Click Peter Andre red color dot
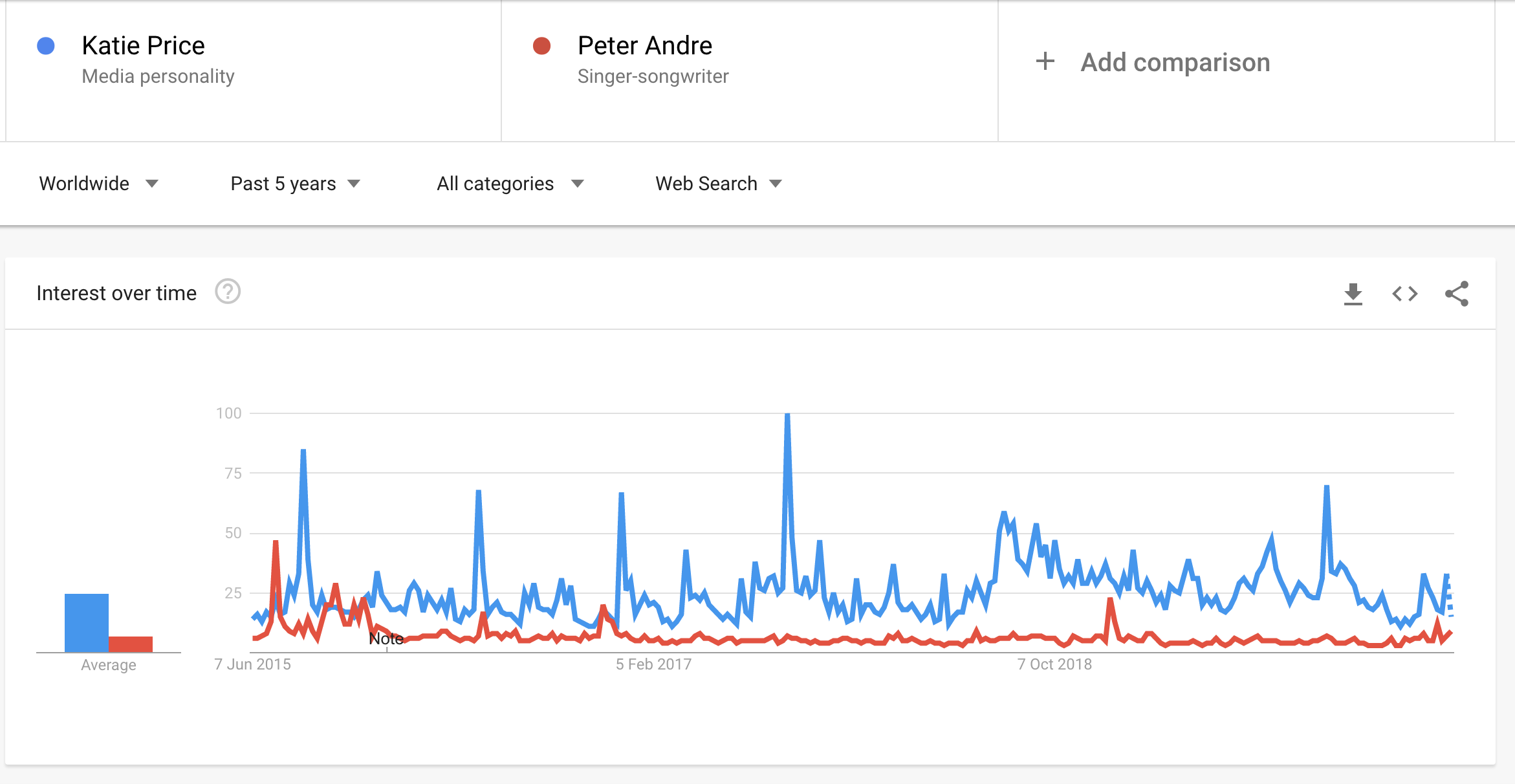Viewport: 1515px width, 784px height. (x=541, y=46)
